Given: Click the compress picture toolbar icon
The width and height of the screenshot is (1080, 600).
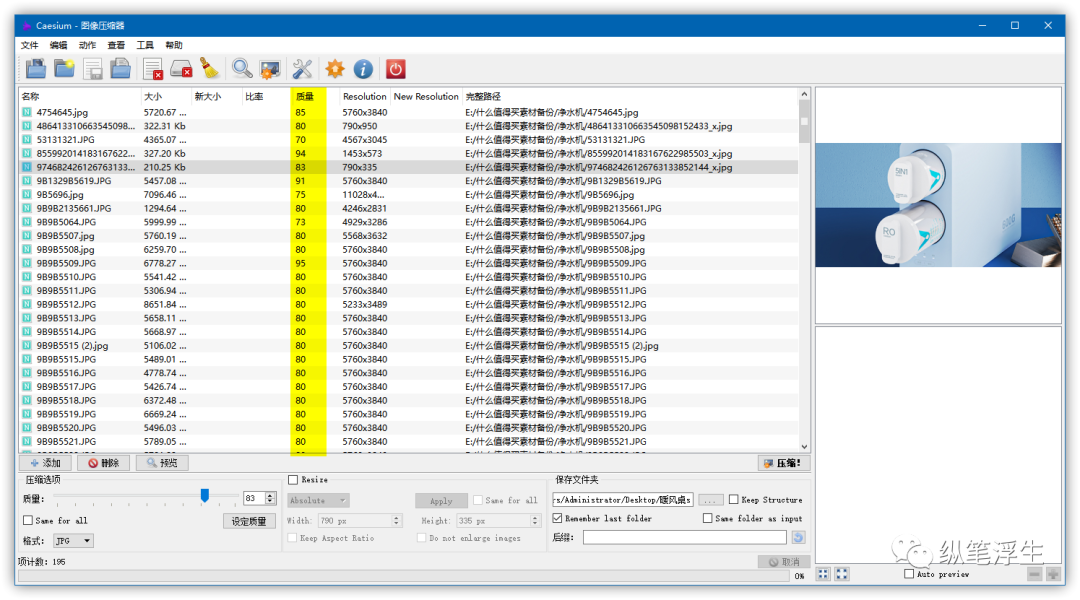Looking at the screenshot, I should coord(270,69).
